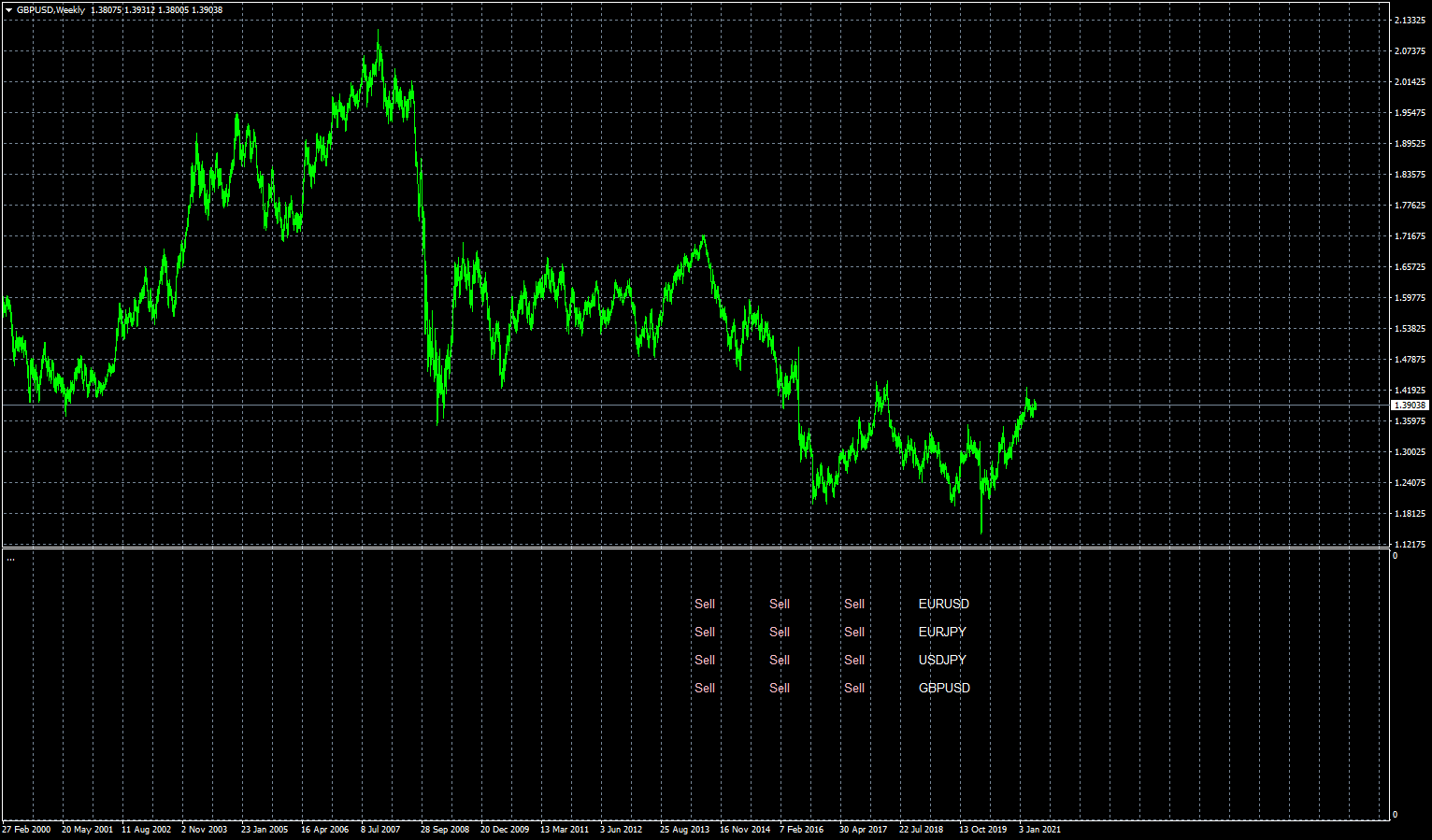The width and height of the screenshot is (1432, 840).
Task: Click the 16 Nov 2014 date label
Action: tap(745, 829)
